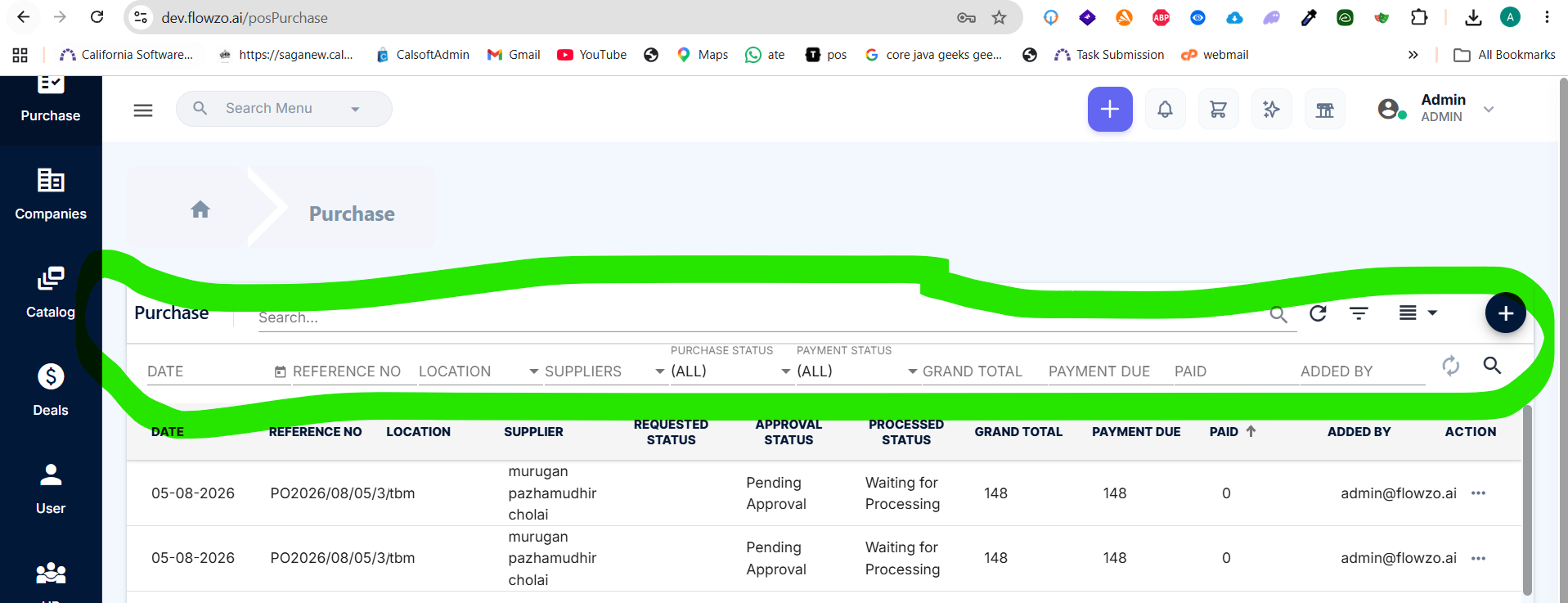Open the webmail bookmark
The image size is (1568, 603).
coord(1215,55)
